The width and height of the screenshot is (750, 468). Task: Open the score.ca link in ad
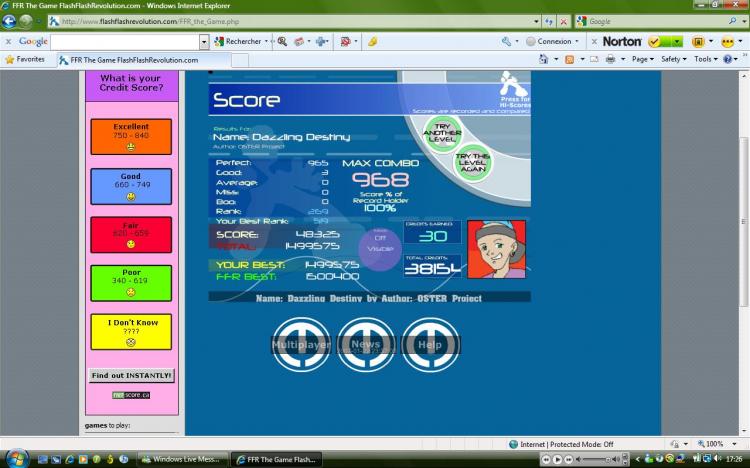click(x=132, y=395)
